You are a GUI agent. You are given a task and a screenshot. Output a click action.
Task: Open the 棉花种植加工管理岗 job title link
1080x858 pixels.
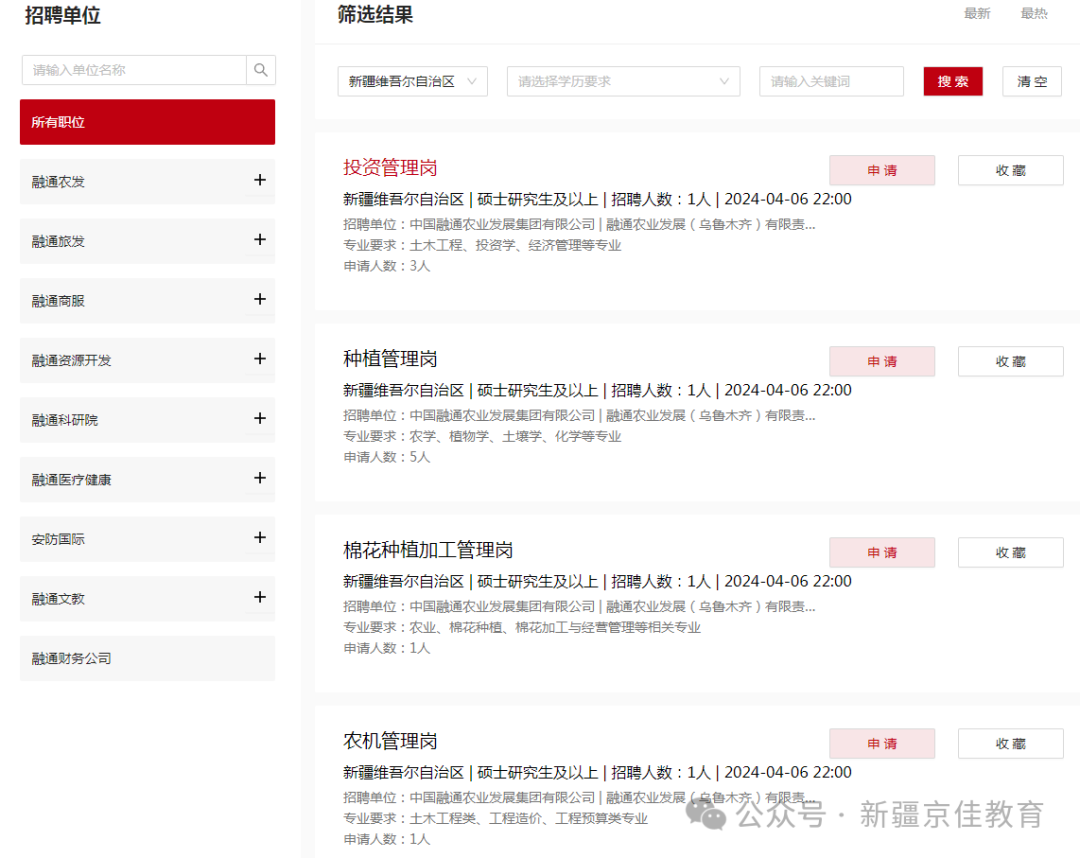428,550
